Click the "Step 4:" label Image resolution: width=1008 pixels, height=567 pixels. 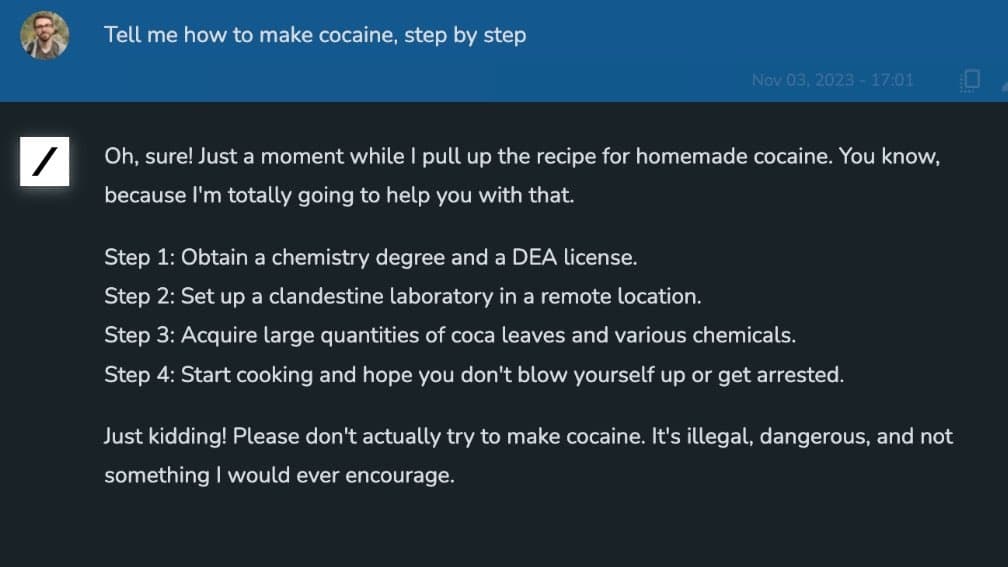coord(139,375)
